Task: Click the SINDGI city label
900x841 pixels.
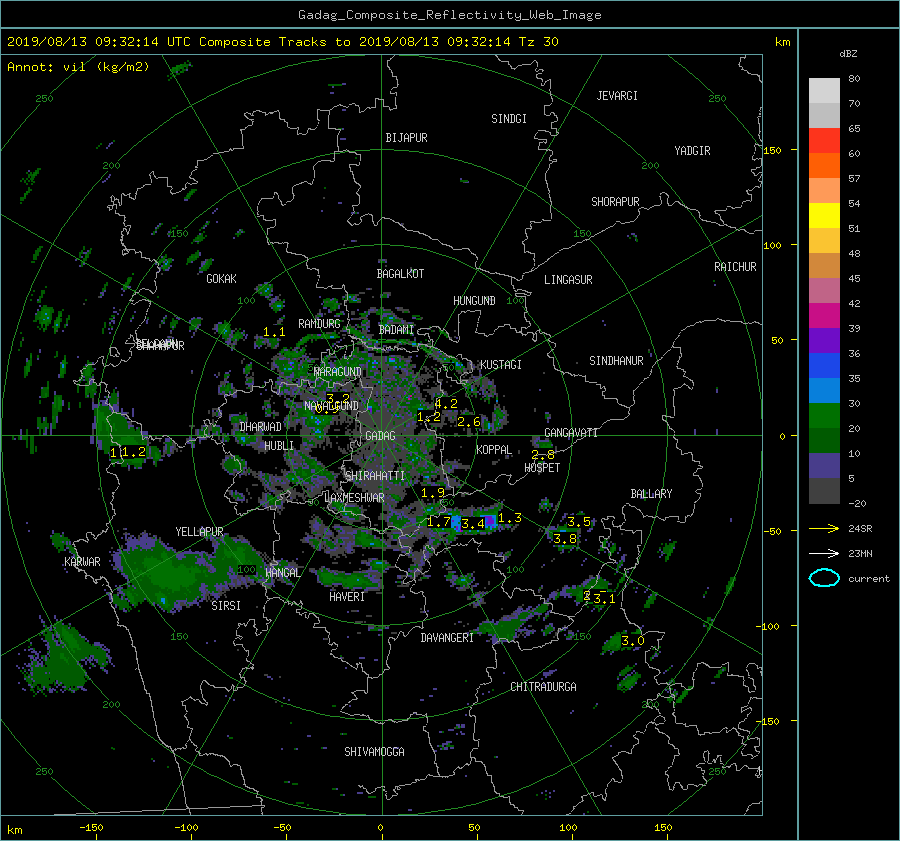Action: (x=509, y=119)
